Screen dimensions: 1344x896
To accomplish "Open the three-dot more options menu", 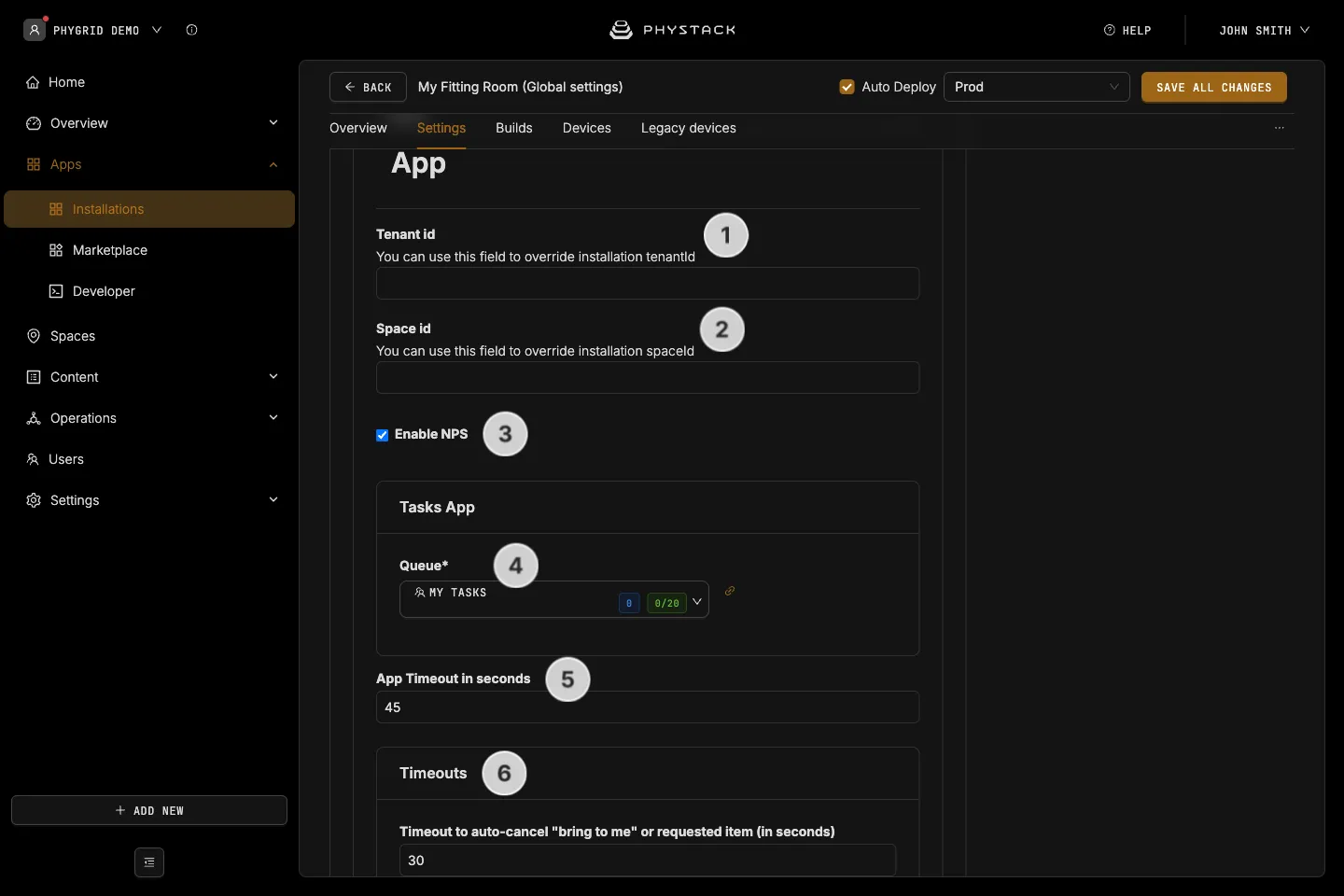I will 1280,128.
